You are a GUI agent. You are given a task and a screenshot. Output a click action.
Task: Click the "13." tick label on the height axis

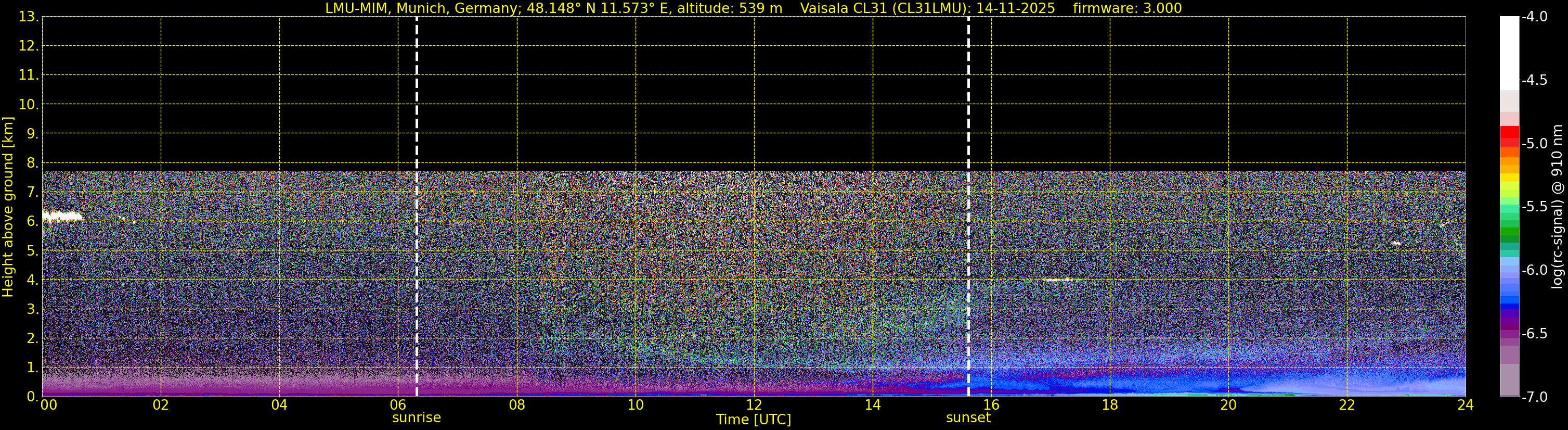[x=28, y=17]
